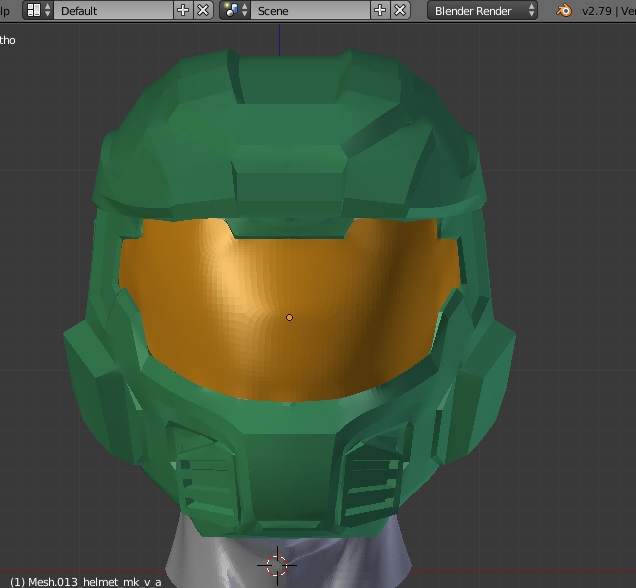Edit the Scene name field
This screenshot has width=636, height=588.
tap(310, 11)
